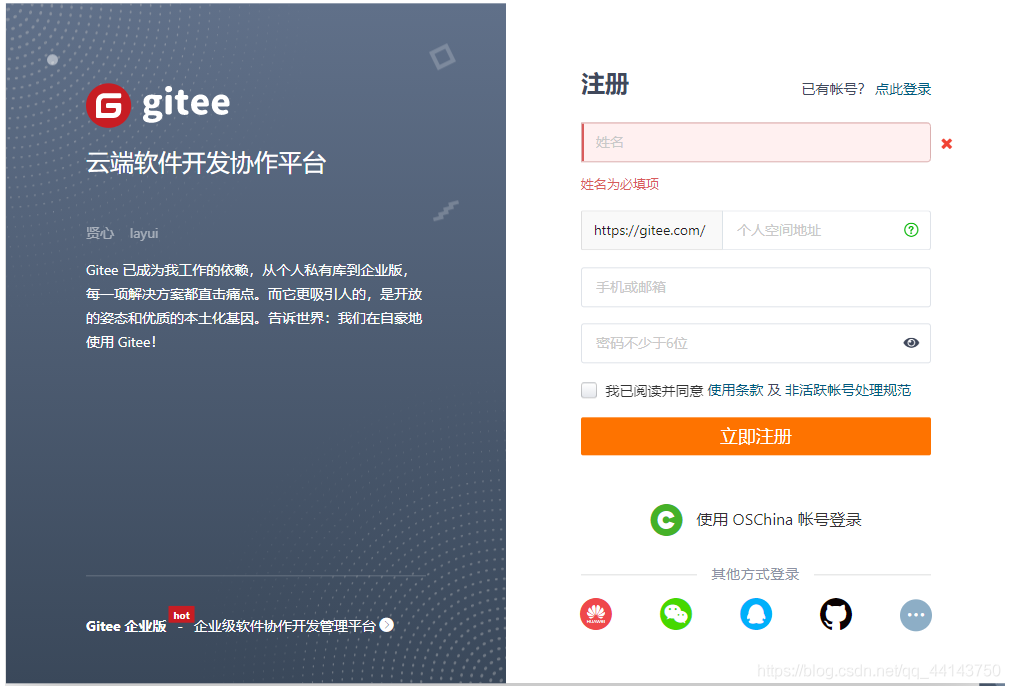This screenshot has height=689, width=1010.
Task: Click the 其他方式登录 label
Action: point(755,574)
